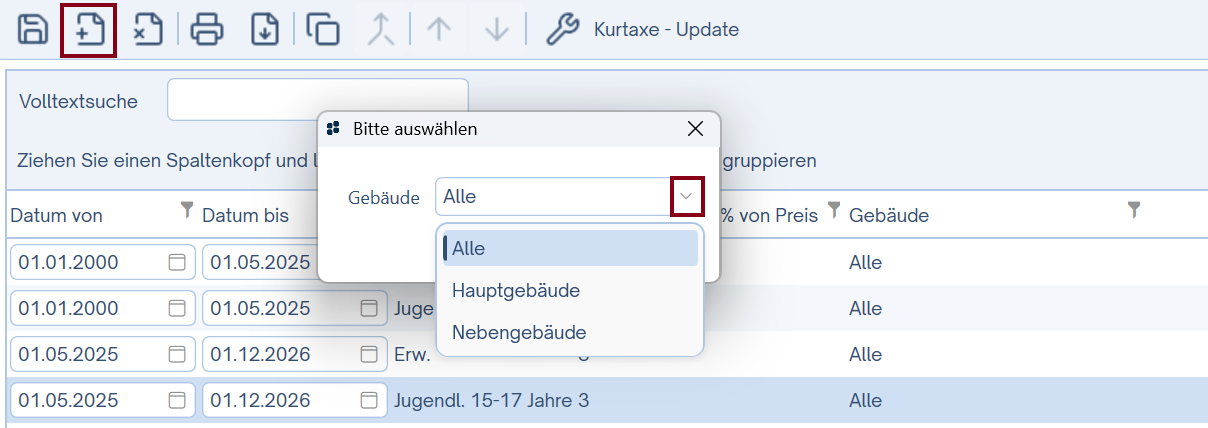The height and width of the screenshot is (428, 1208).
Task: Click the printer icon
Action: [207, 30]
